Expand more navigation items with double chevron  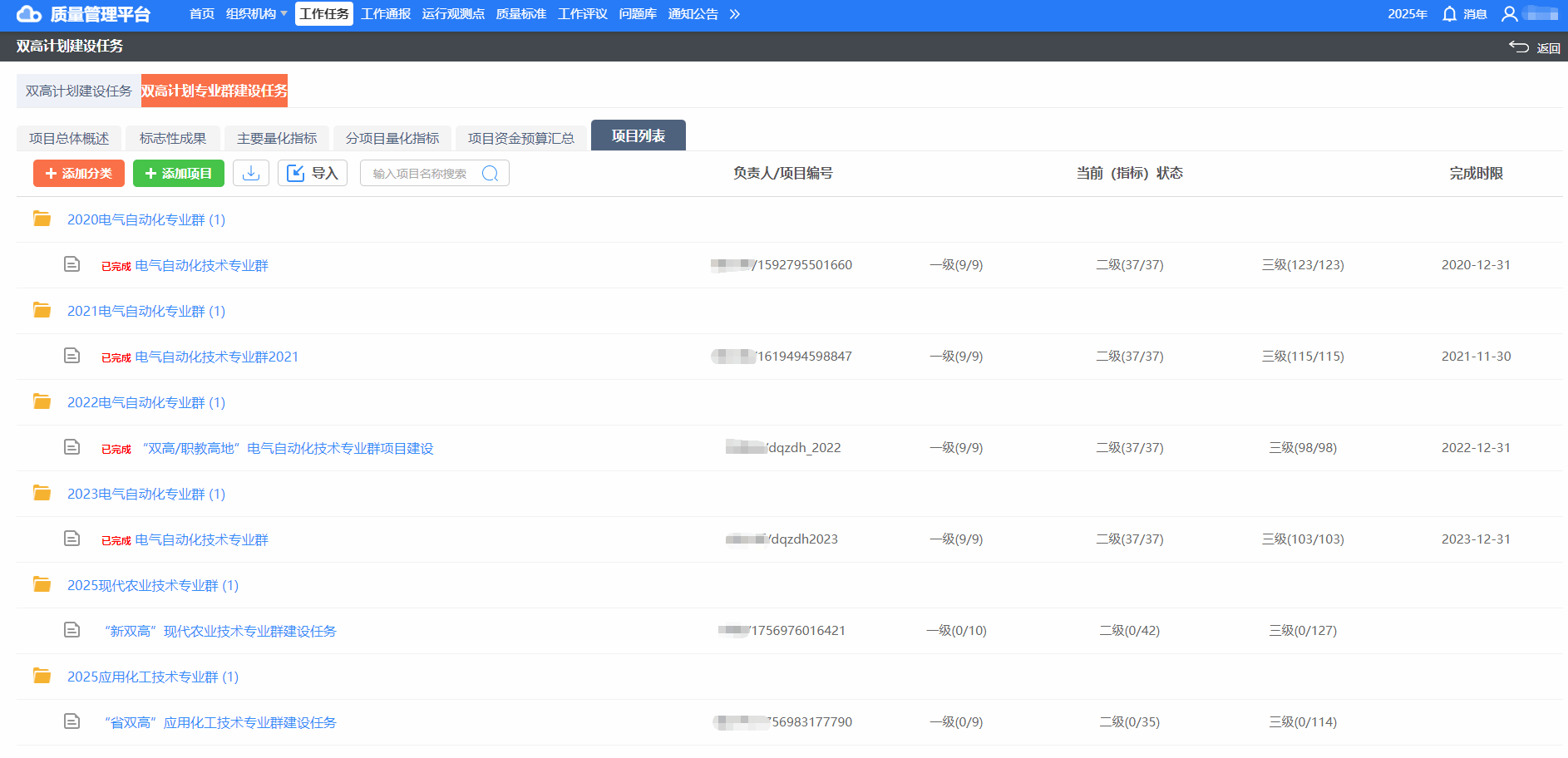[734, 14]
